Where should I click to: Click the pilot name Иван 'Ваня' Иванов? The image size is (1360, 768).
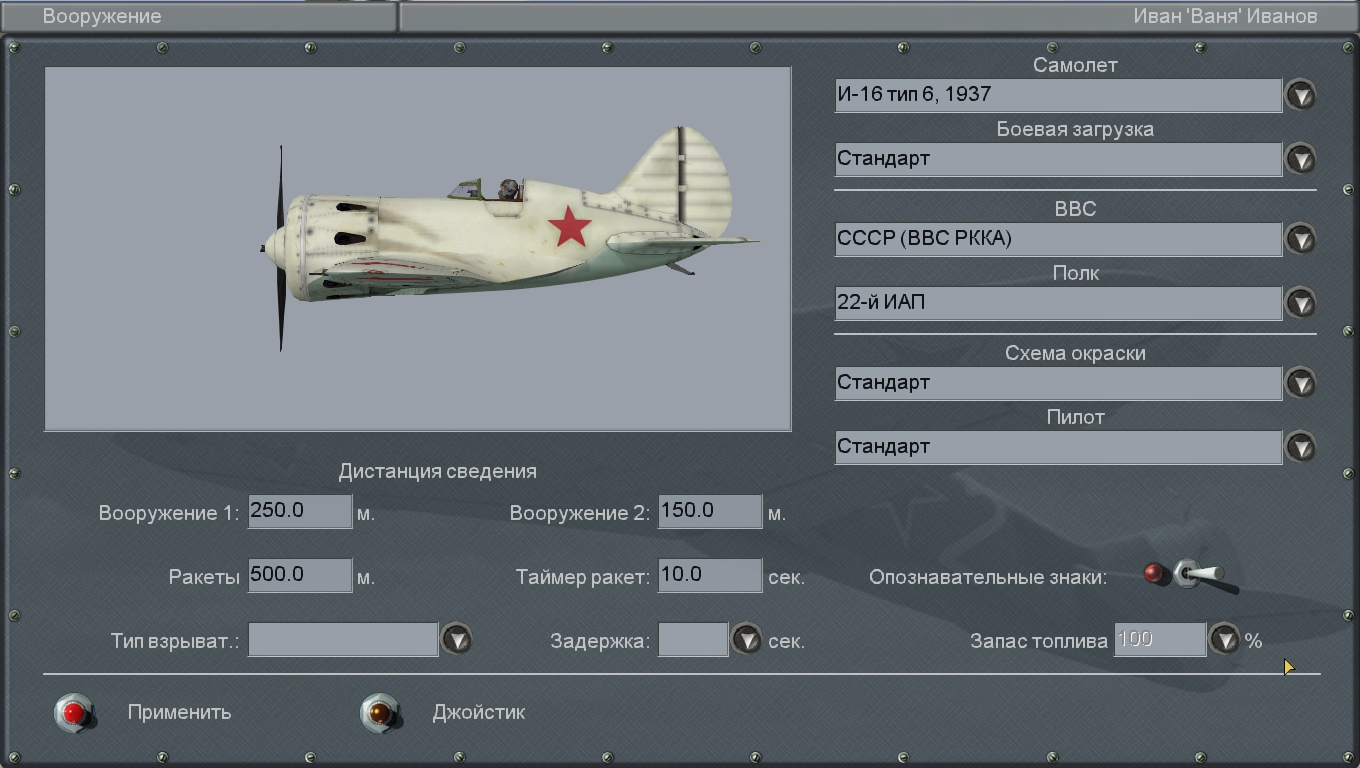(1225, 17)
